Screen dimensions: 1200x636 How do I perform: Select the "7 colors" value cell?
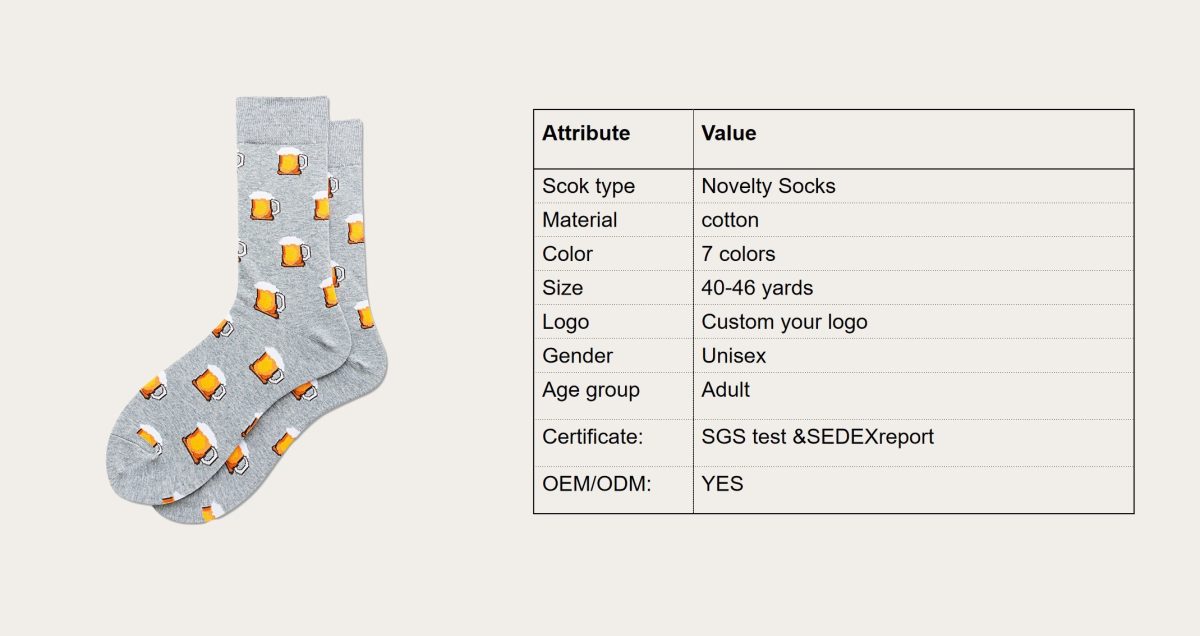(x=738, y=254)
